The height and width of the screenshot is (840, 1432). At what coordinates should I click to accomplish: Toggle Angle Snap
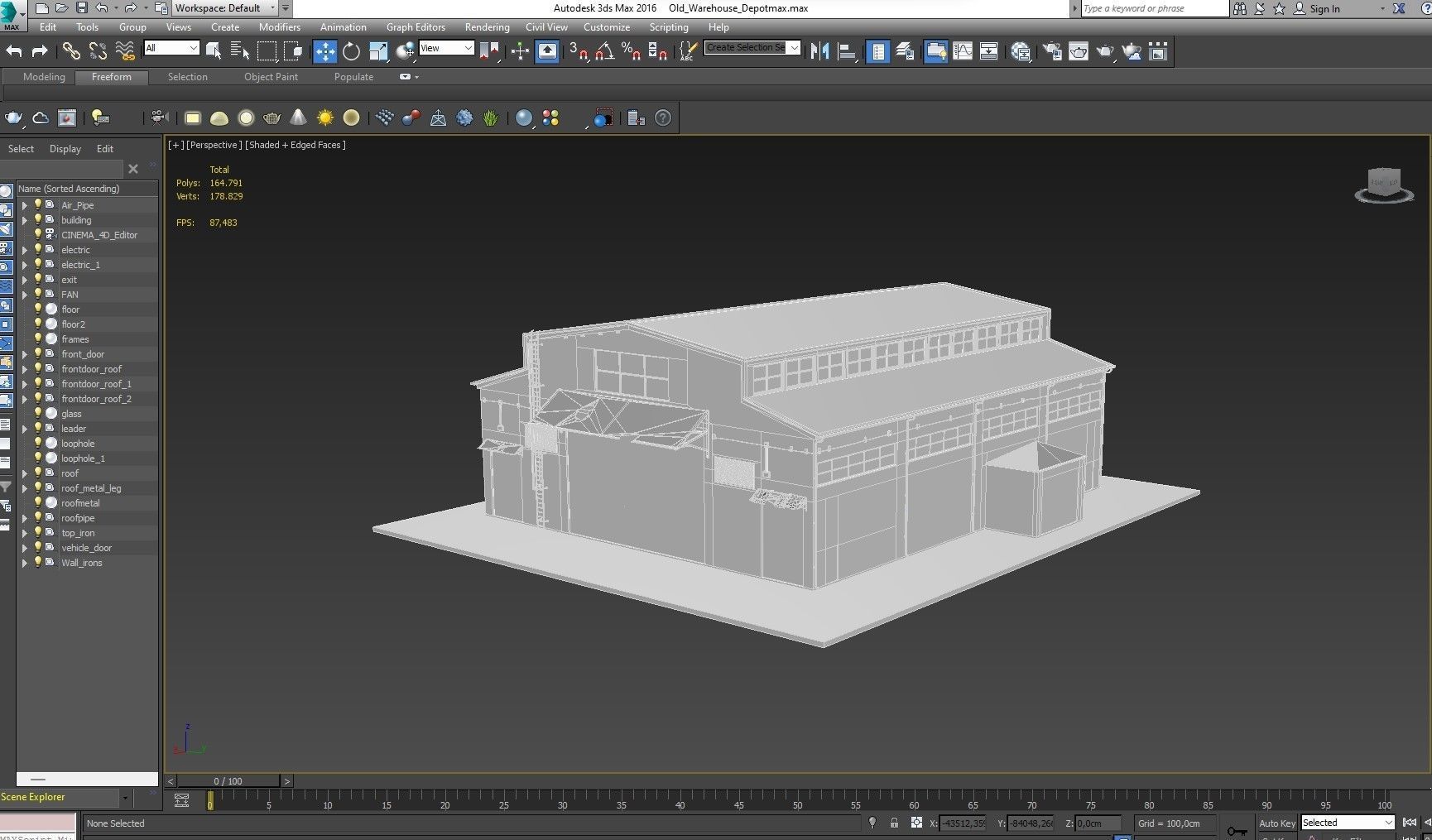(604, 51)
